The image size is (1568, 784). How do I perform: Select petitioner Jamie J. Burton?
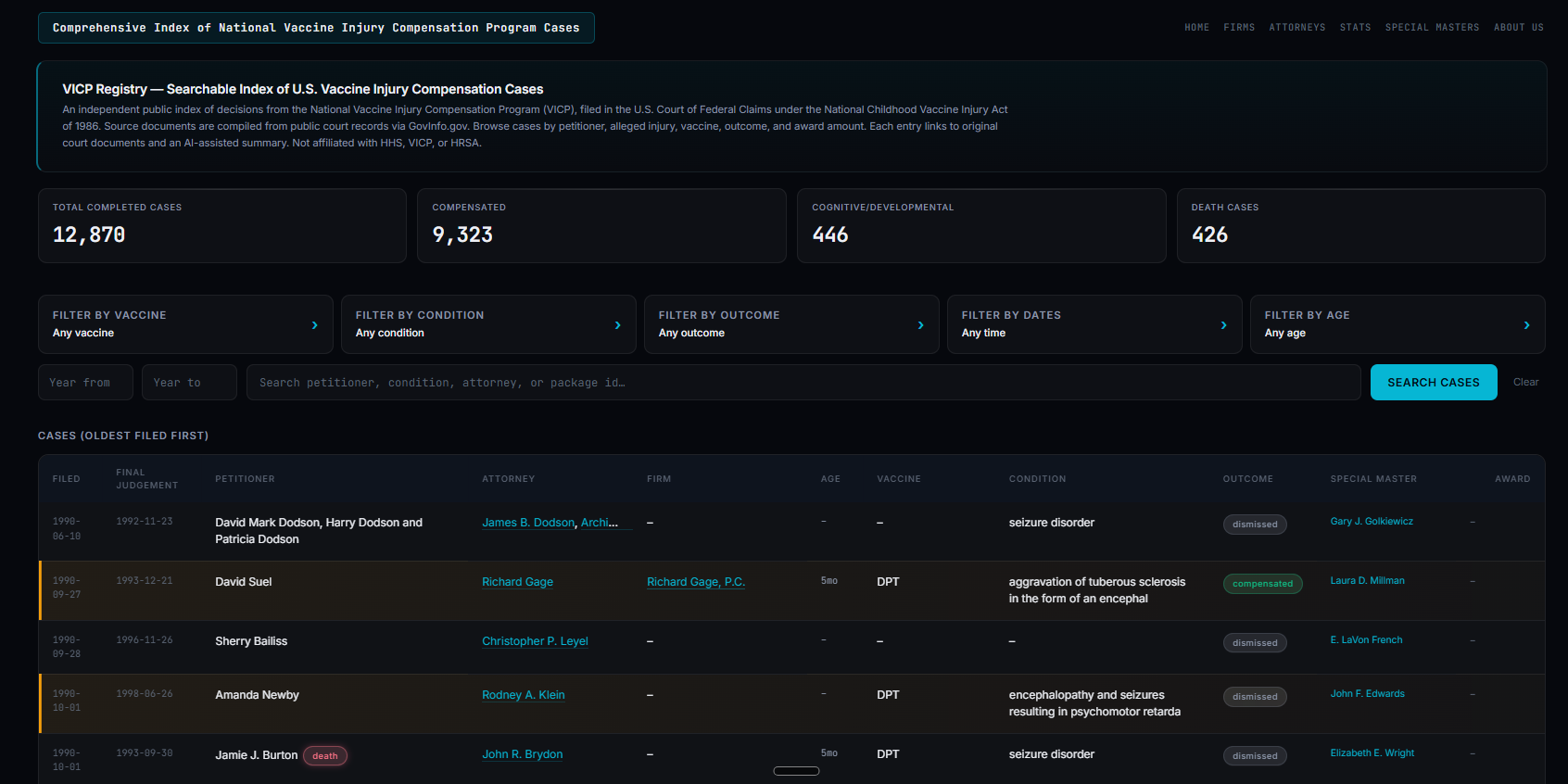click(x=257, y=755)
